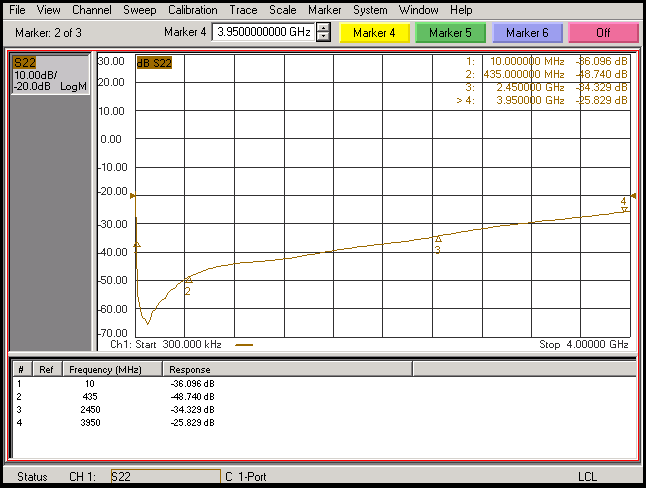
Task: Select marker 3 triangle on the trace
Action: coord(438,239)
